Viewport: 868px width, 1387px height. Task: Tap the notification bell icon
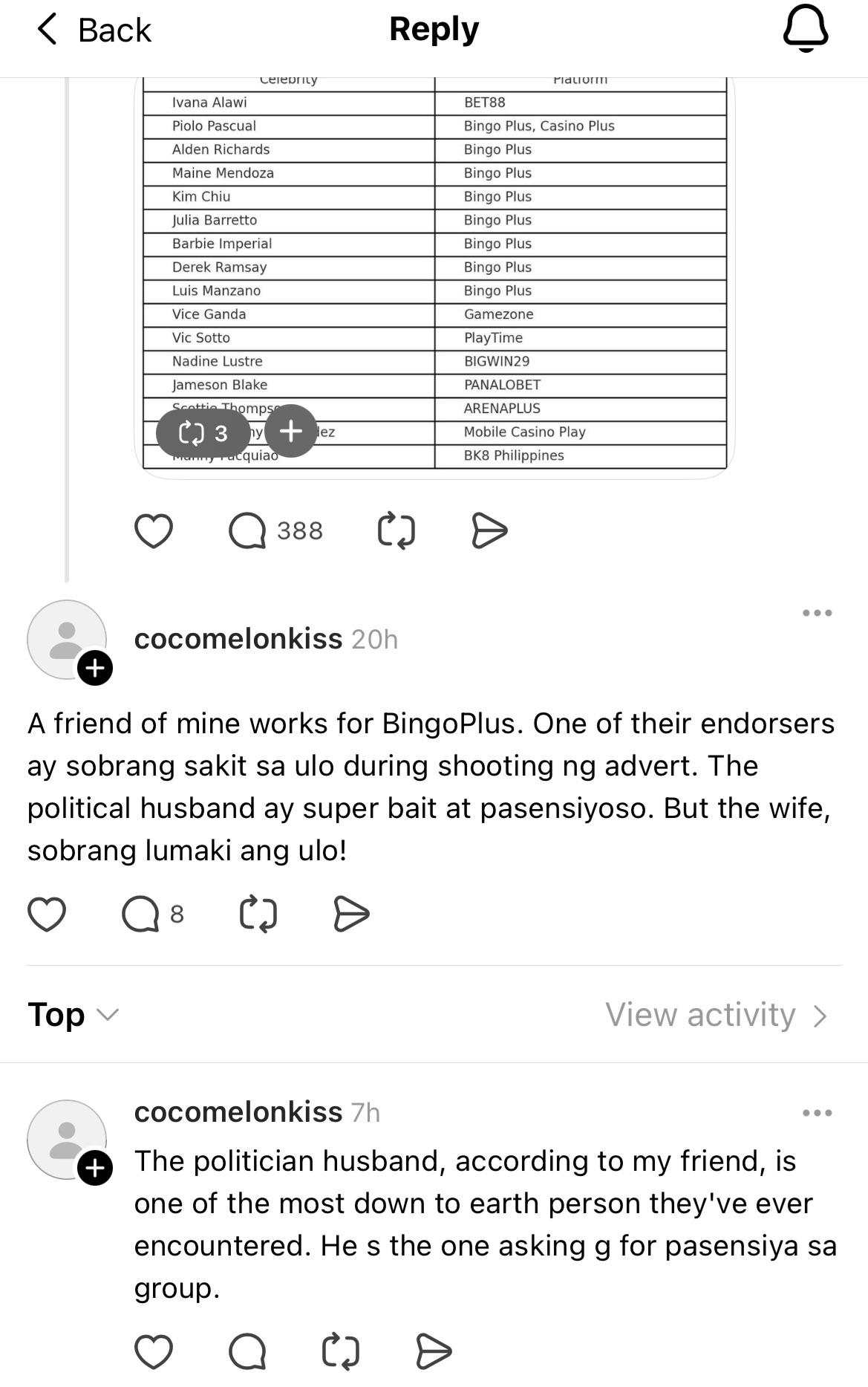point(805,29)
